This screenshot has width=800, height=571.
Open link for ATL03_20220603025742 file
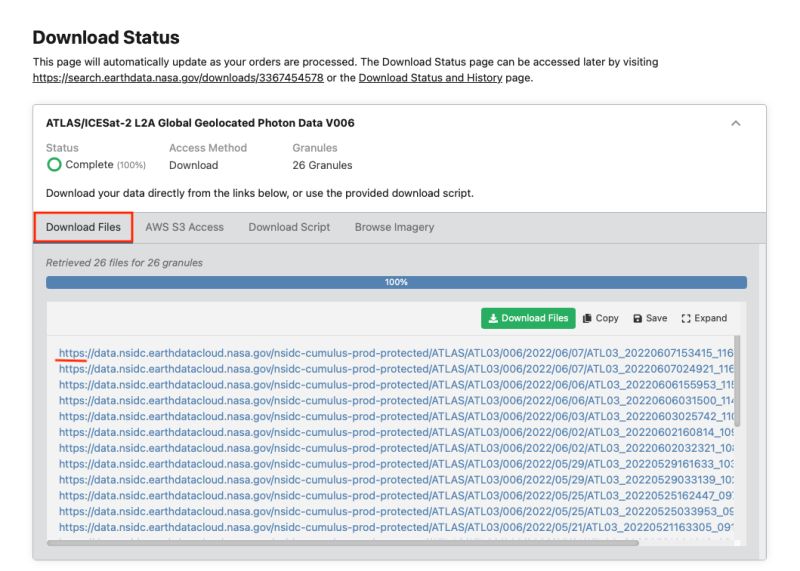(396, 416)
